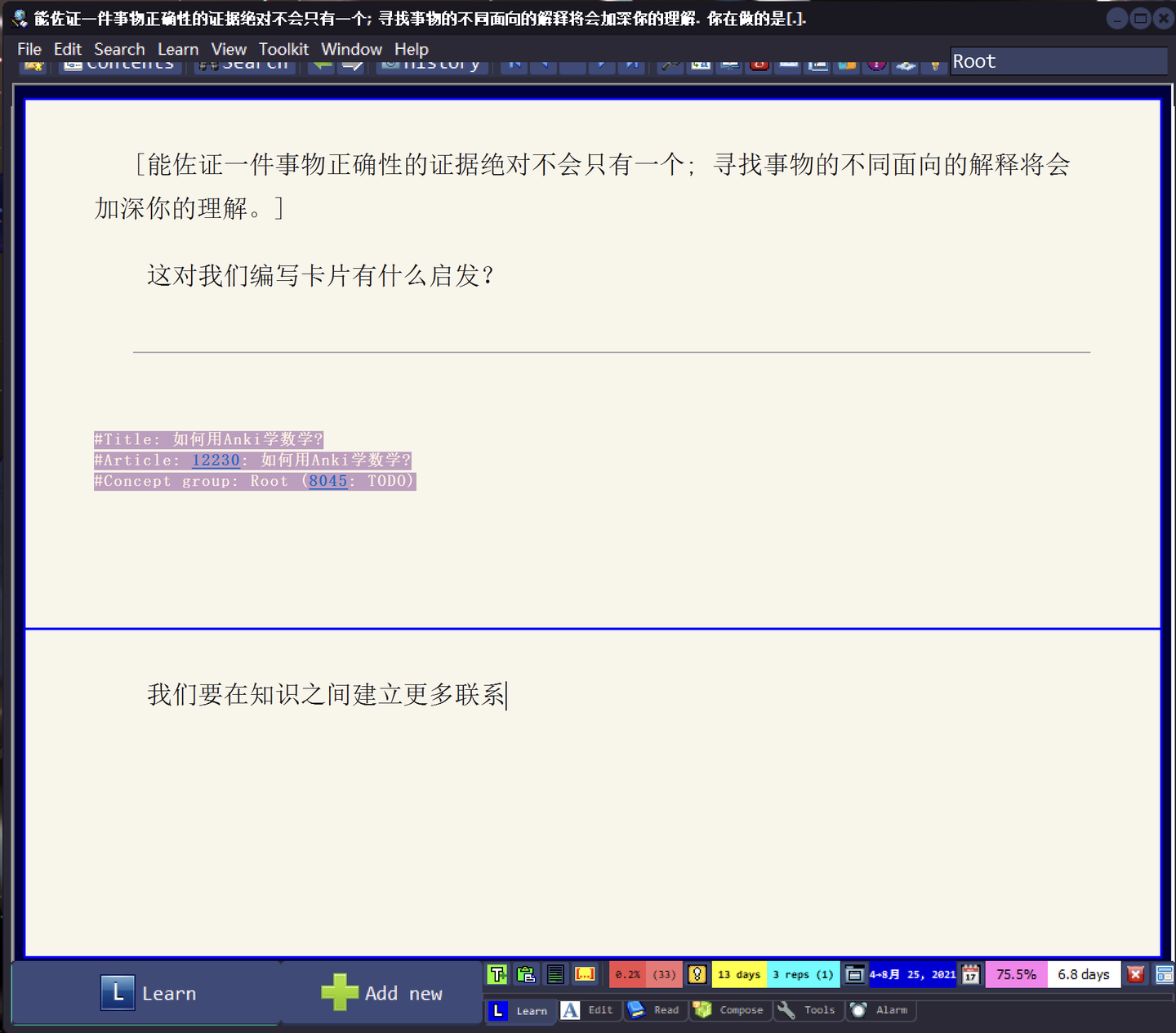
Task: Click the question text 这对我们编写卡片有什么启发？
Action: tap(322, 275)
